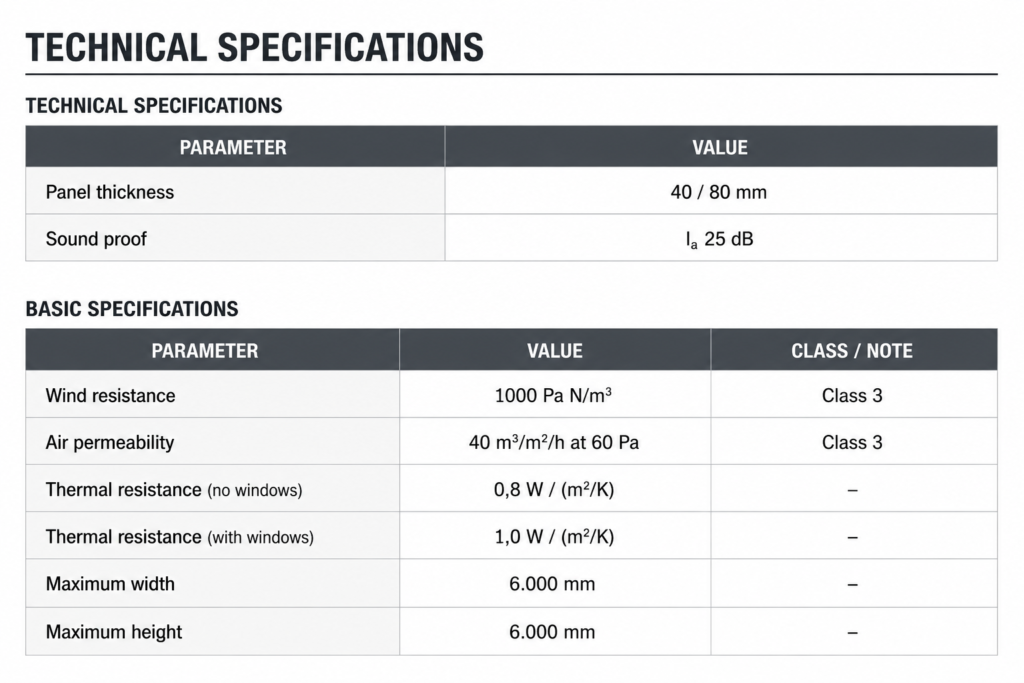Viewport: 1024px width, 683px height.
Task: Click the Maximum height 6.000 mm value
Action: tap(552, 632)
